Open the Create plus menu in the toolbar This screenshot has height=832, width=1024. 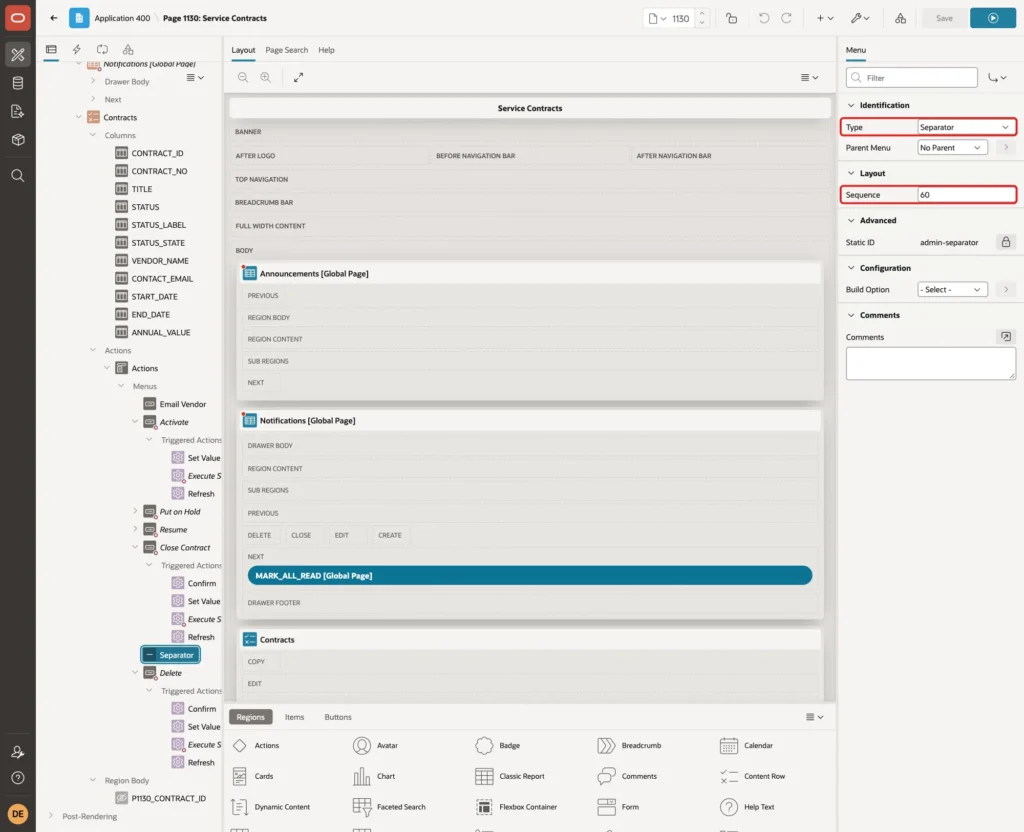coord(825,18)
